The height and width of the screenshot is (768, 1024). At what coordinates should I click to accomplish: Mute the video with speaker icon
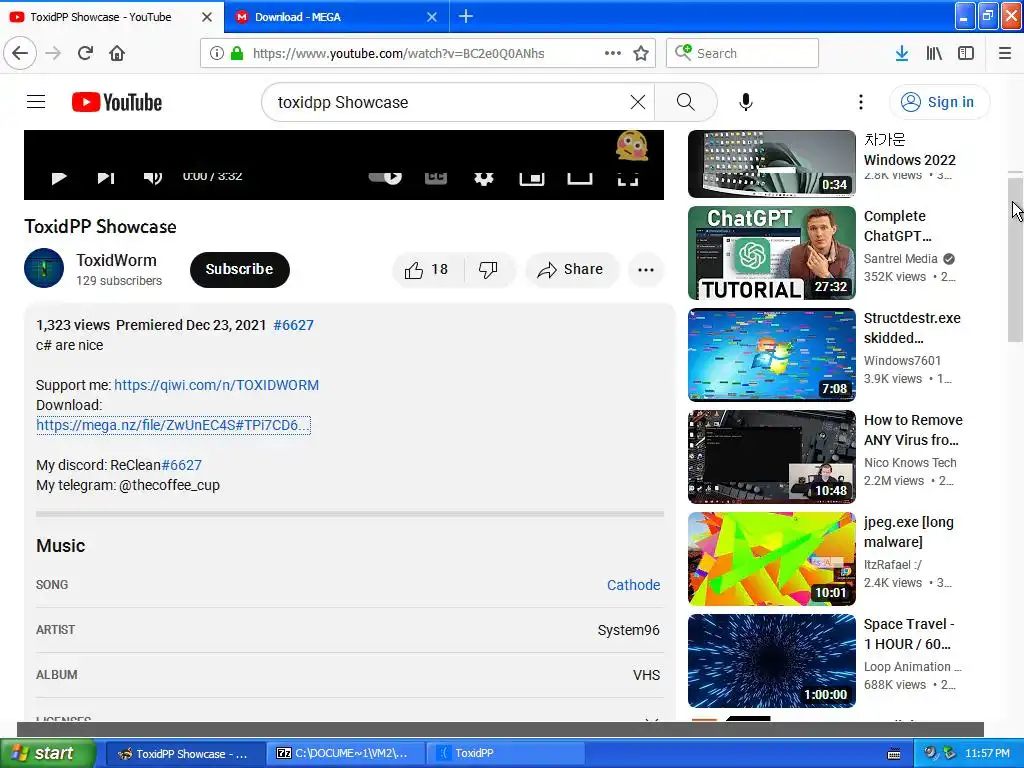pos(153,177)
